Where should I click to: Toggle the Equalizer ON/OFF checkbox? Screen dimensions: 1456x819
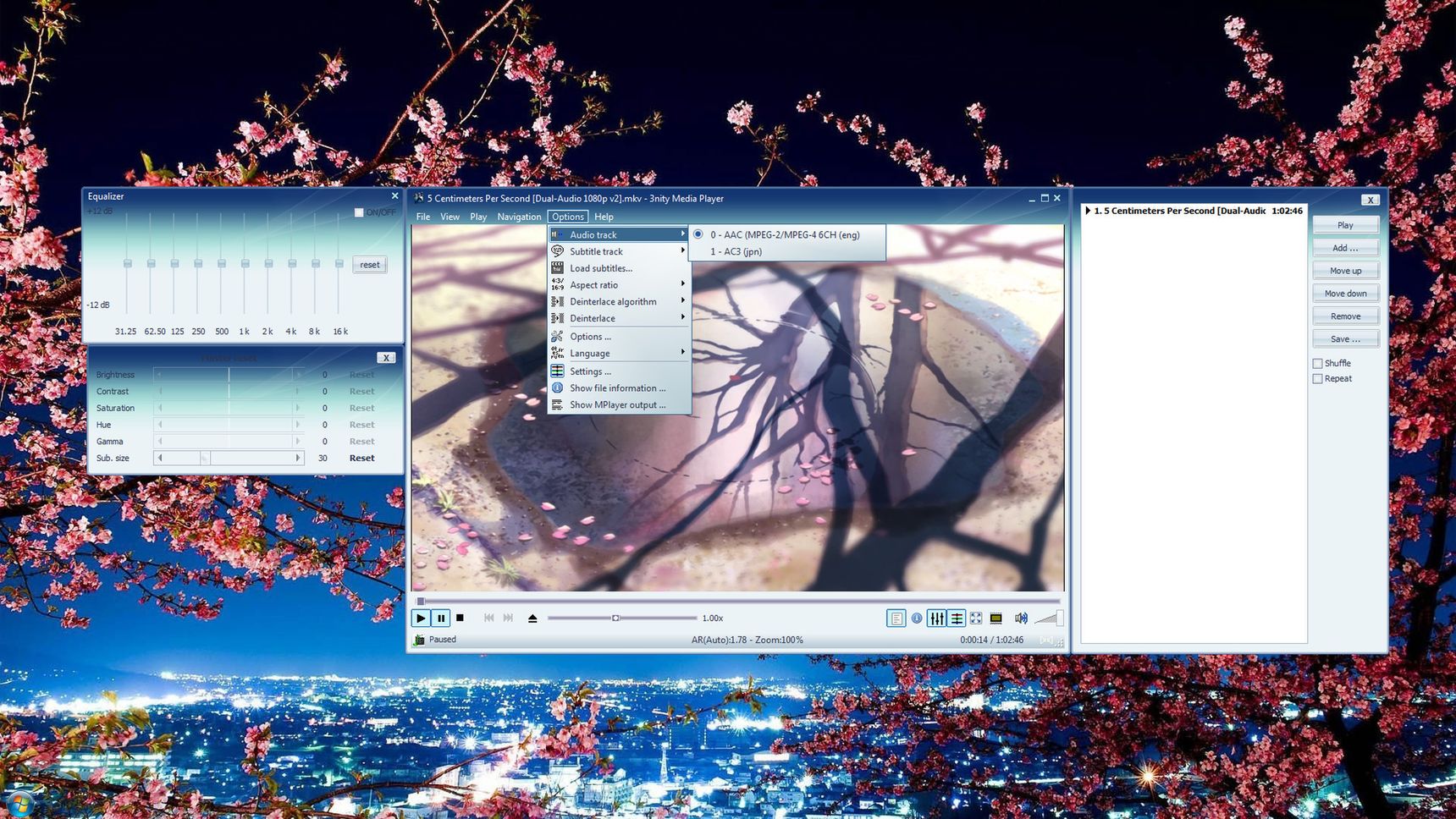tap(359, 212)
